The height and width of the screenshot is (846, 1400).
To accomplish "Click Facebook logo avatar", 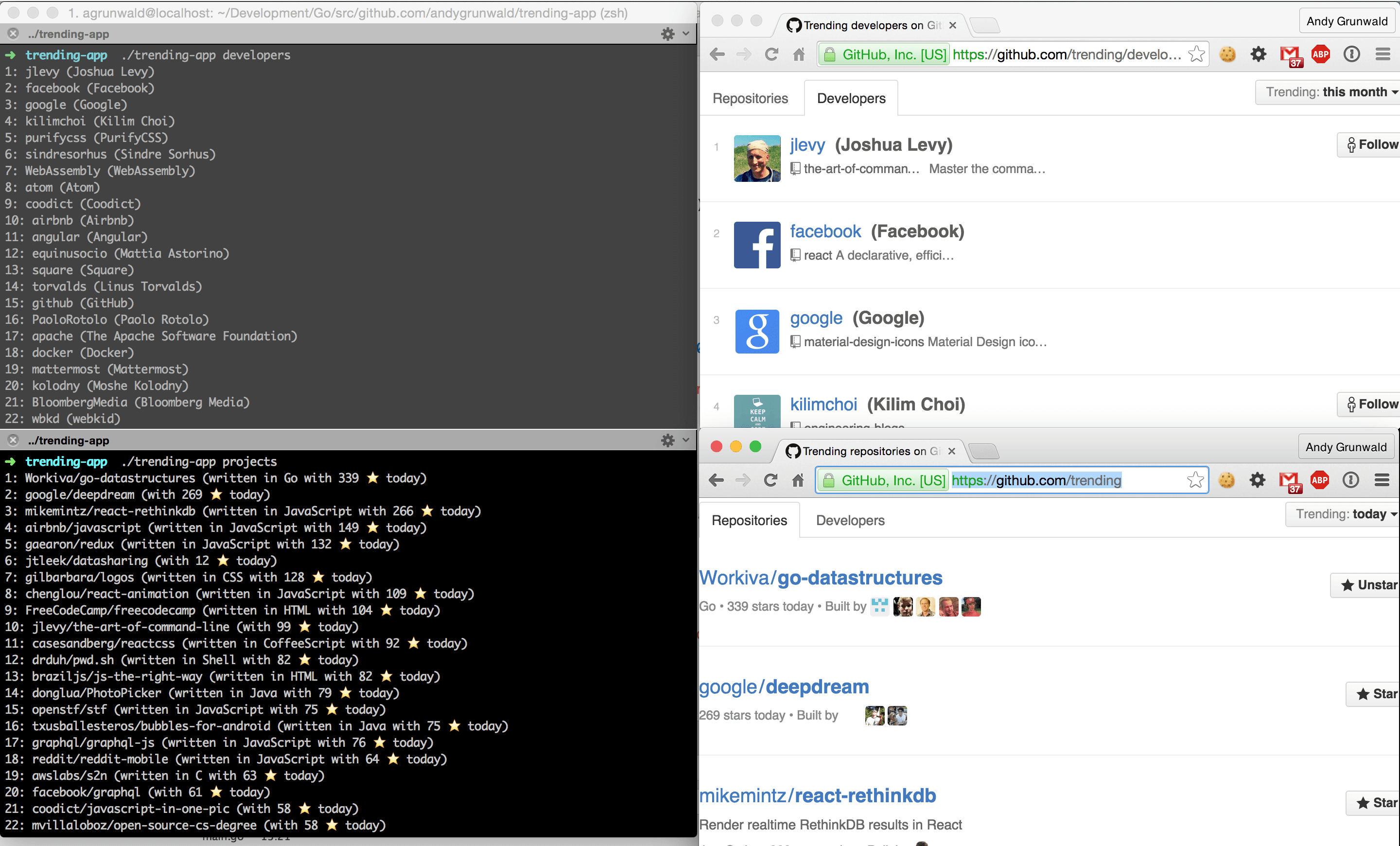I will (757, 245).
